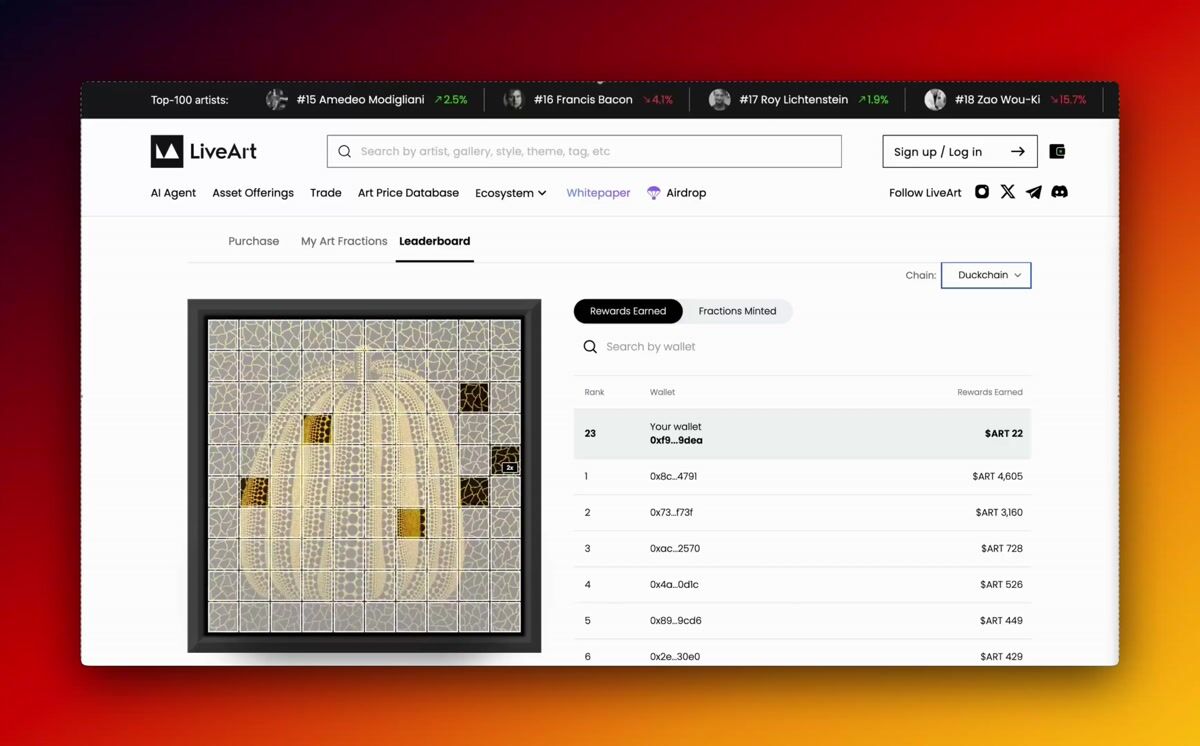This screenshot has height=746, width=1200.
Task: Click Zao Wou-Ki's portrait in the ticker
Action: pyautogui.click(x=935, y=100)
